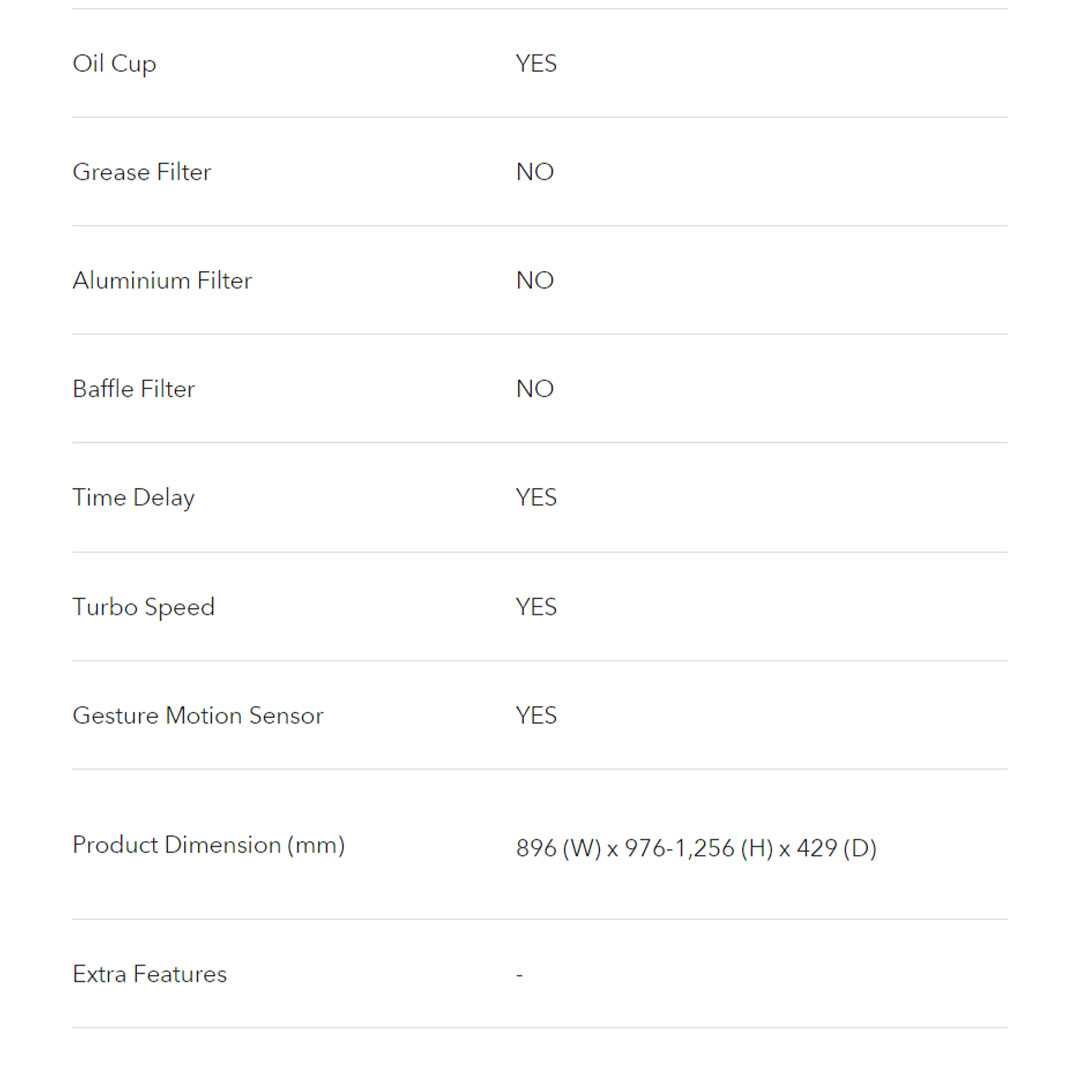Click the (mm) unit in Product Dimension
This screenshot has height=1080, width=1080.
pos(316,845)
